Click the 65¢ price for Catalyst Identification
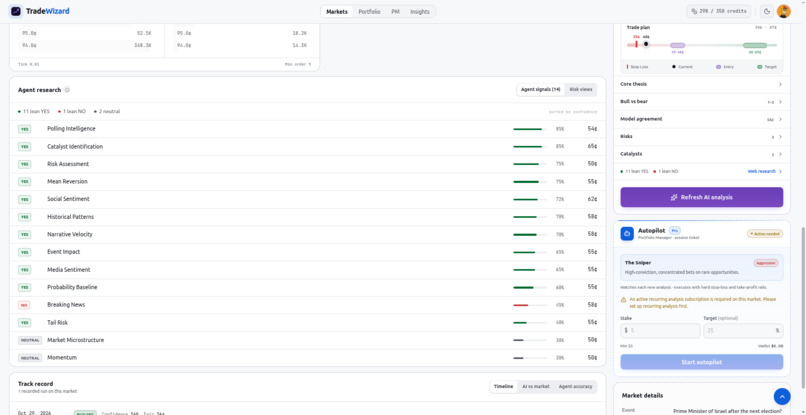Viewport: 806px width, 415px height. coord(592,147)
